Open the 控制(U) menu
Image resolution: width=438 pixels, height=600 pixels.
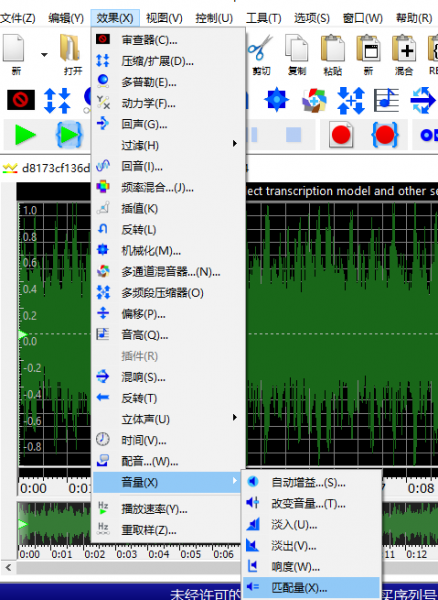[x=214, y=18]
